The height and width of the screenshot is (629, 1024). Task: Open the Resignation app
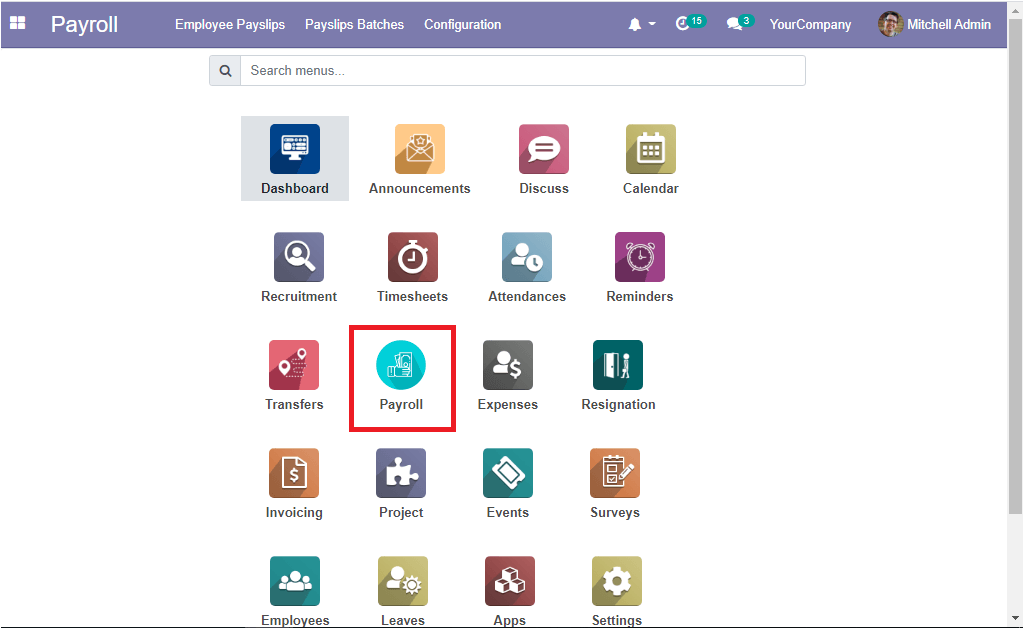click(618, 366)
